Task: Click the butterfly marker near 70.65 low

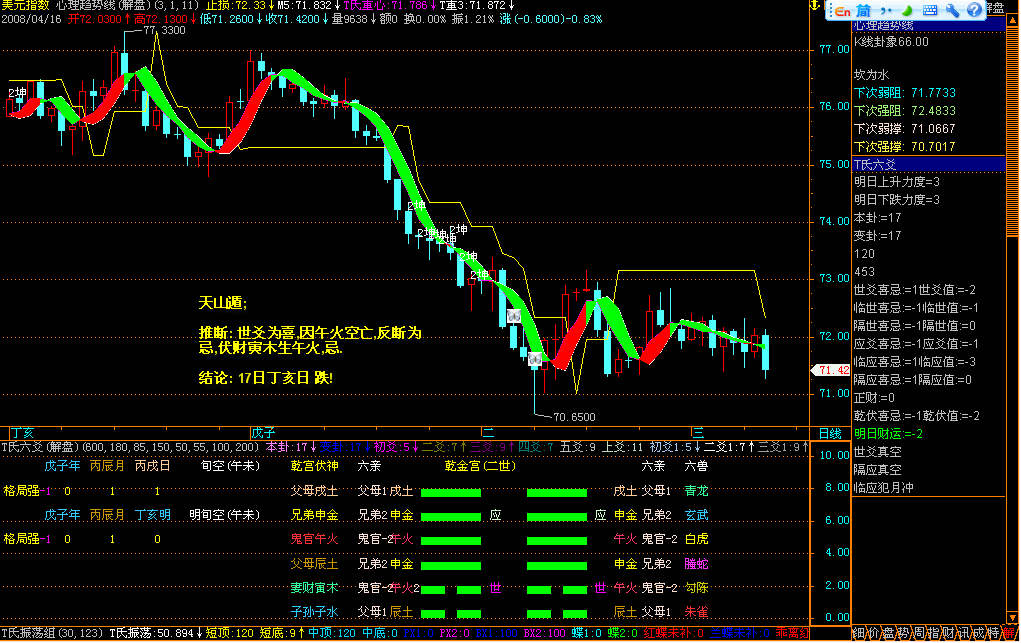Action: point(535,358)
